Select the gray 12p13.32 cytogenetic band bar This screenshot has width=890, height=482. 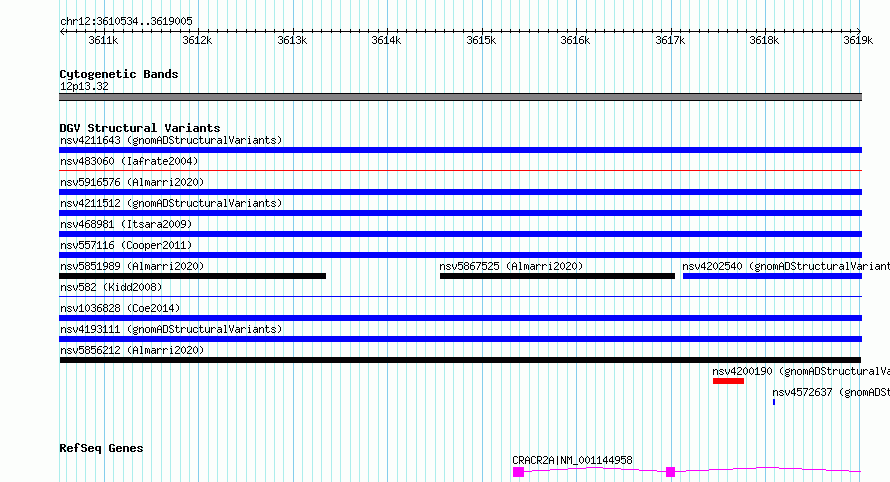[460, 97]
